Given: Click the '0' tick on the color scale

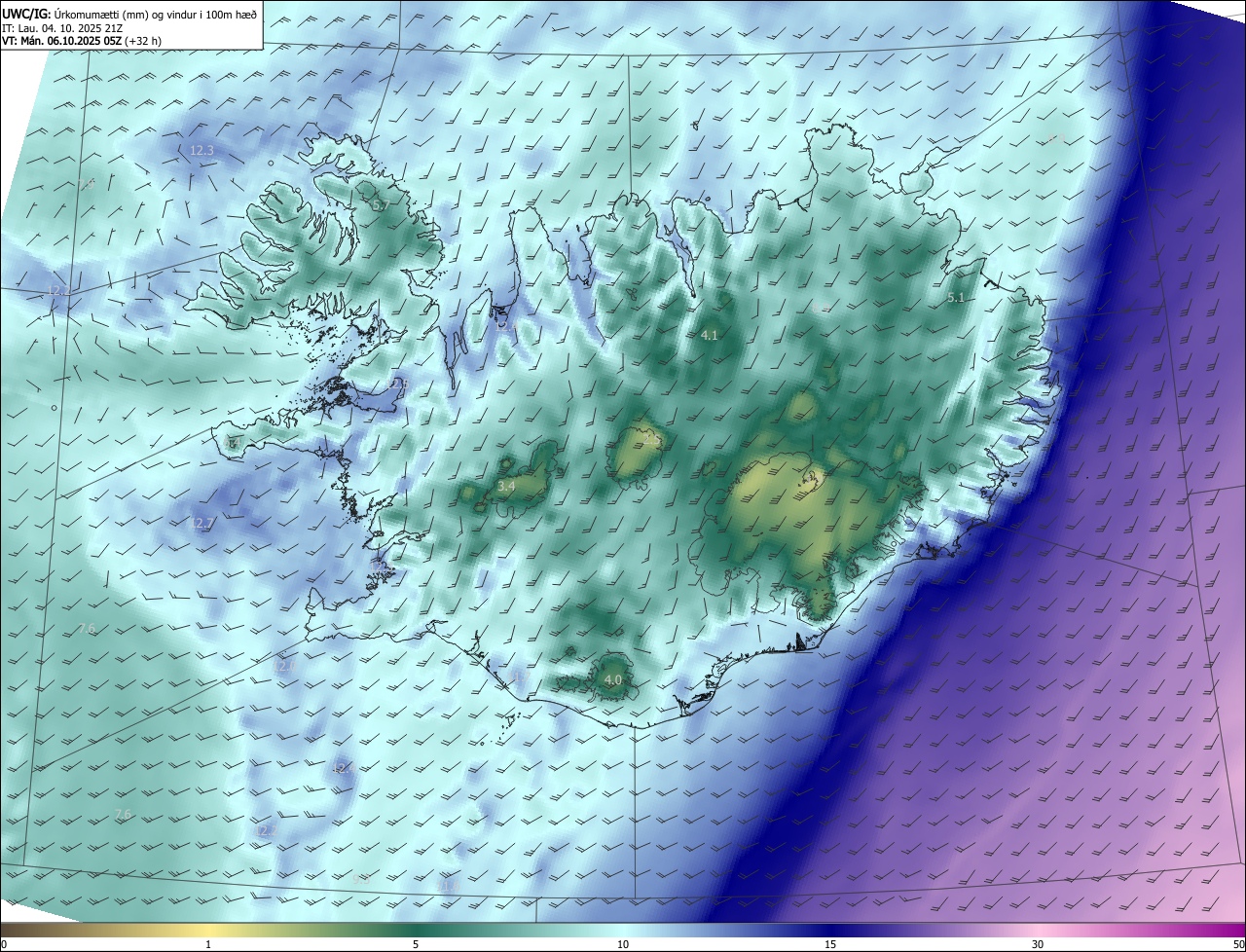Looking at the screenshot, I should 4,944.
